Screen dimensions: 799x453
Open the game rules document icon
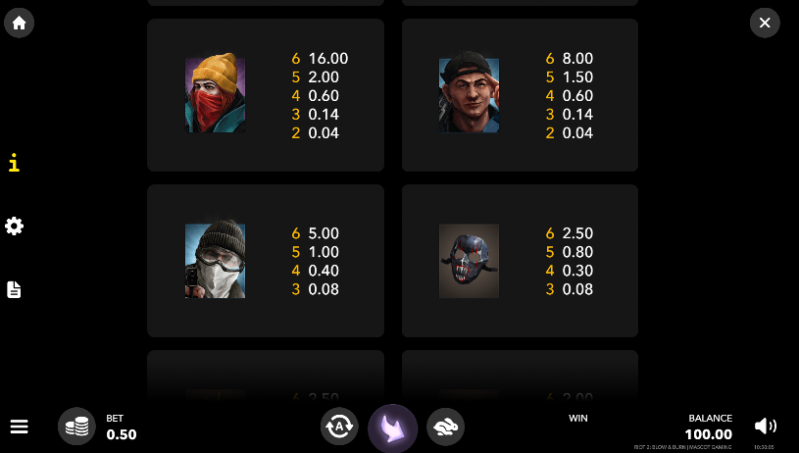(14, 289)
